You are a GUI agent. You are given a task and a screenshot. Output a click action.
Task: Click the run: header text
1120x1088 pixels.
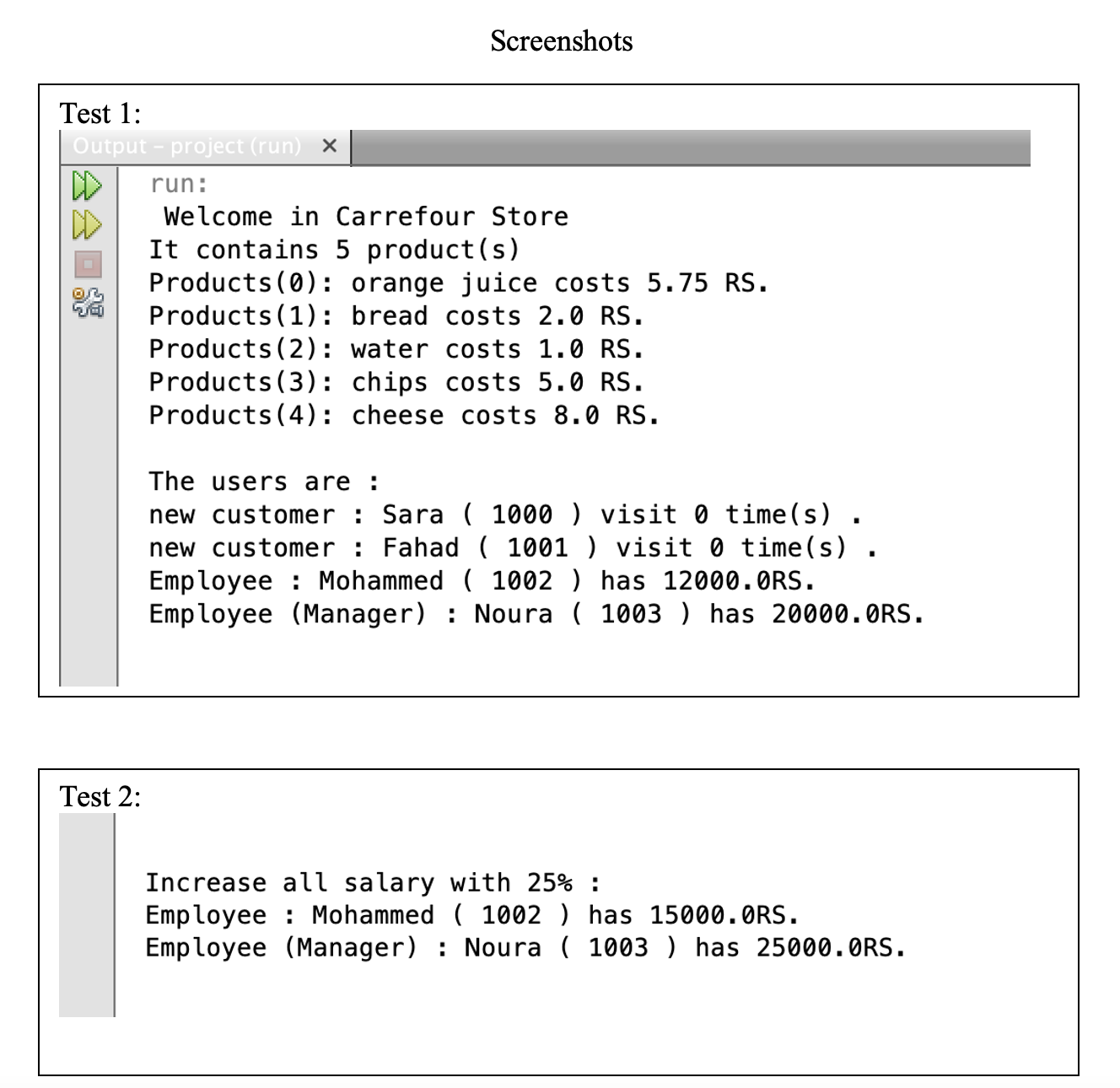click(x=177, y=183)
